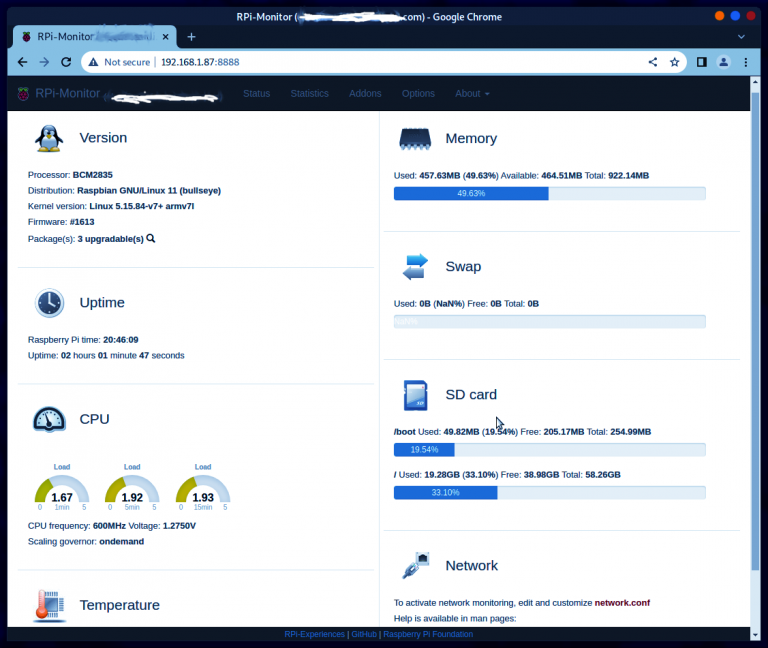The image size is (768, 648).
Task: Click distribution Raspbian GNU/Linux 11 (bullseye)
Action: [x=149, y=191]
